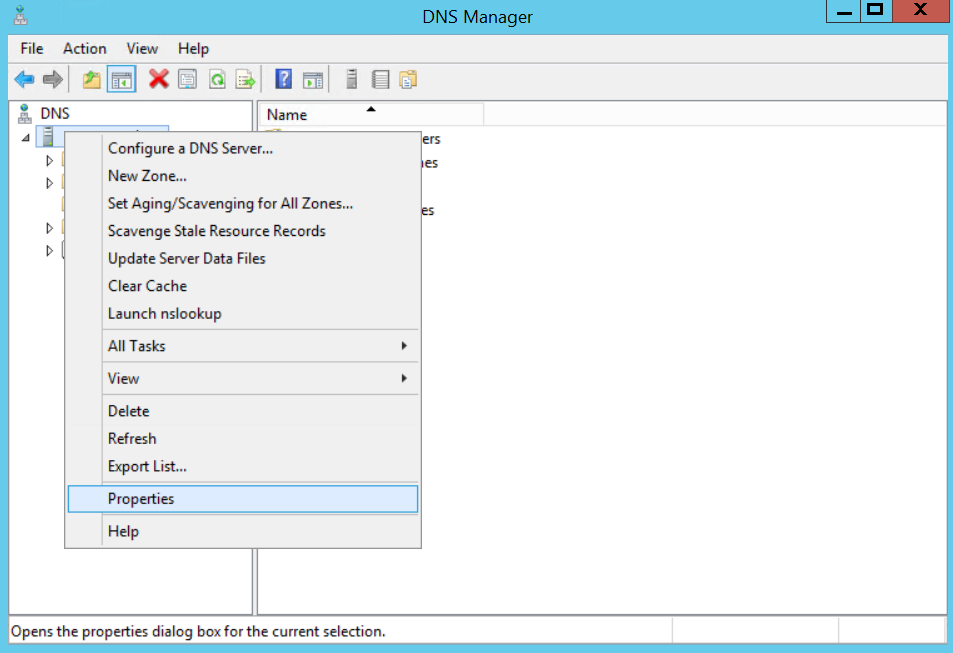Click the red X Delete toolbar icon

click(159, 79)
